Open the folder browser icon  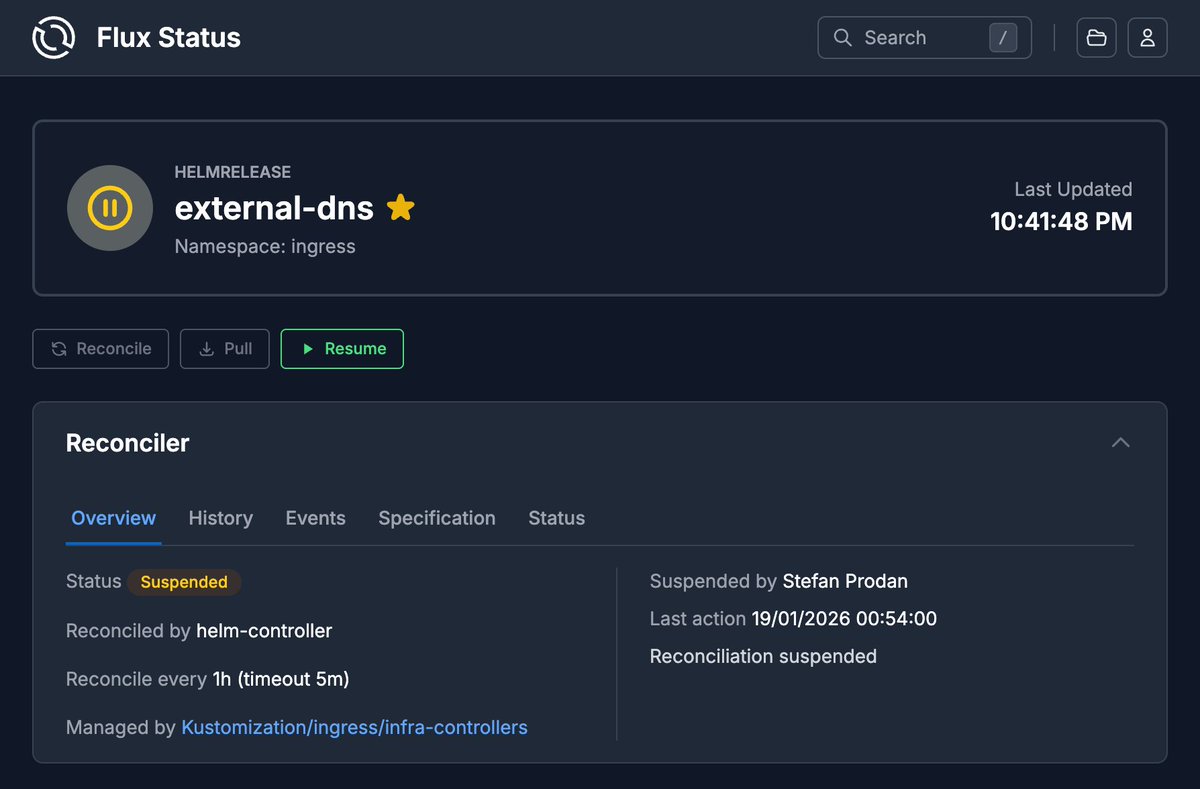[1097, 38]
